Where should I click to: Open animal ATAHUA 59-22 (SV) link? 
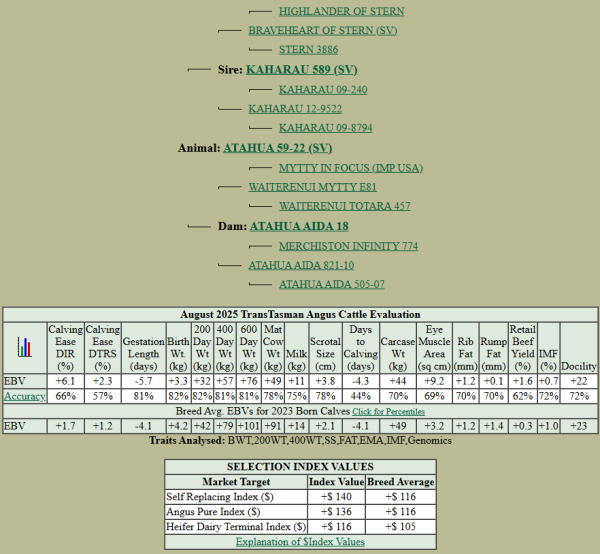tap(277, 148)
